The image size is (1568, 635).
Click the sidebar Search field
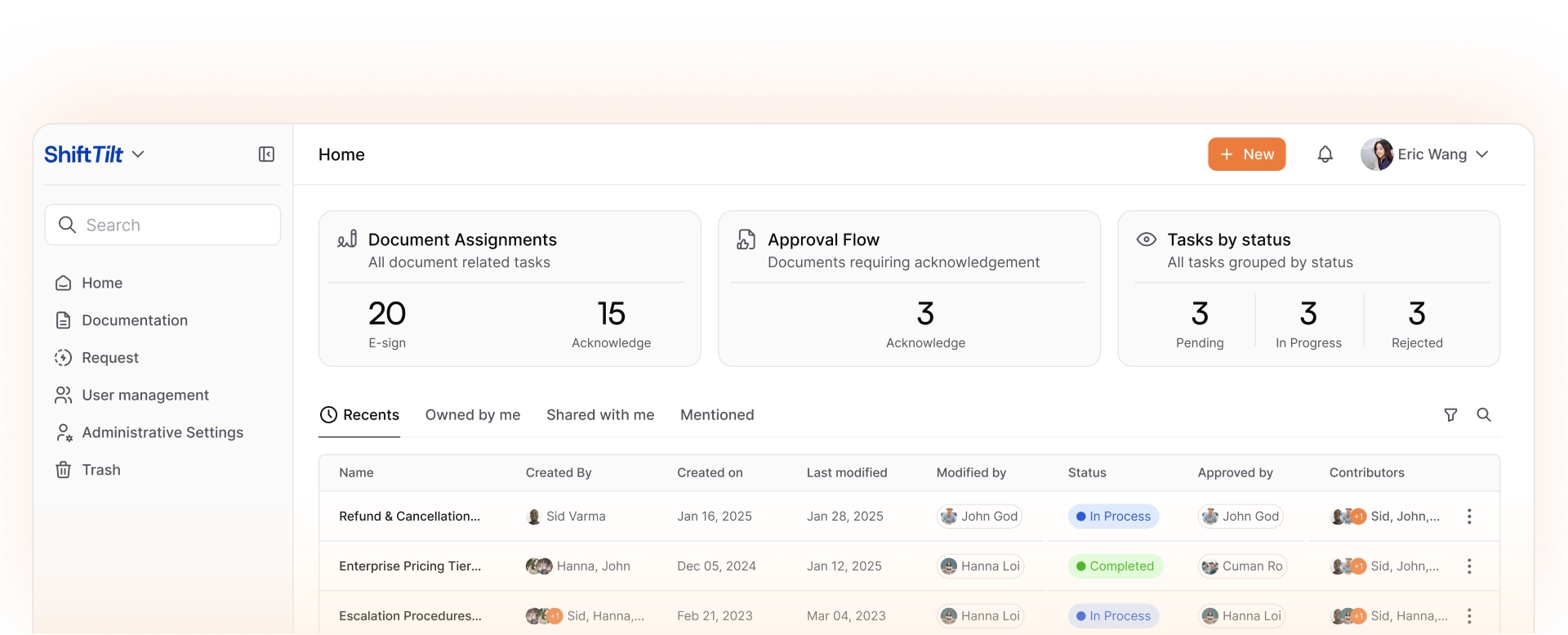point(163,226)
